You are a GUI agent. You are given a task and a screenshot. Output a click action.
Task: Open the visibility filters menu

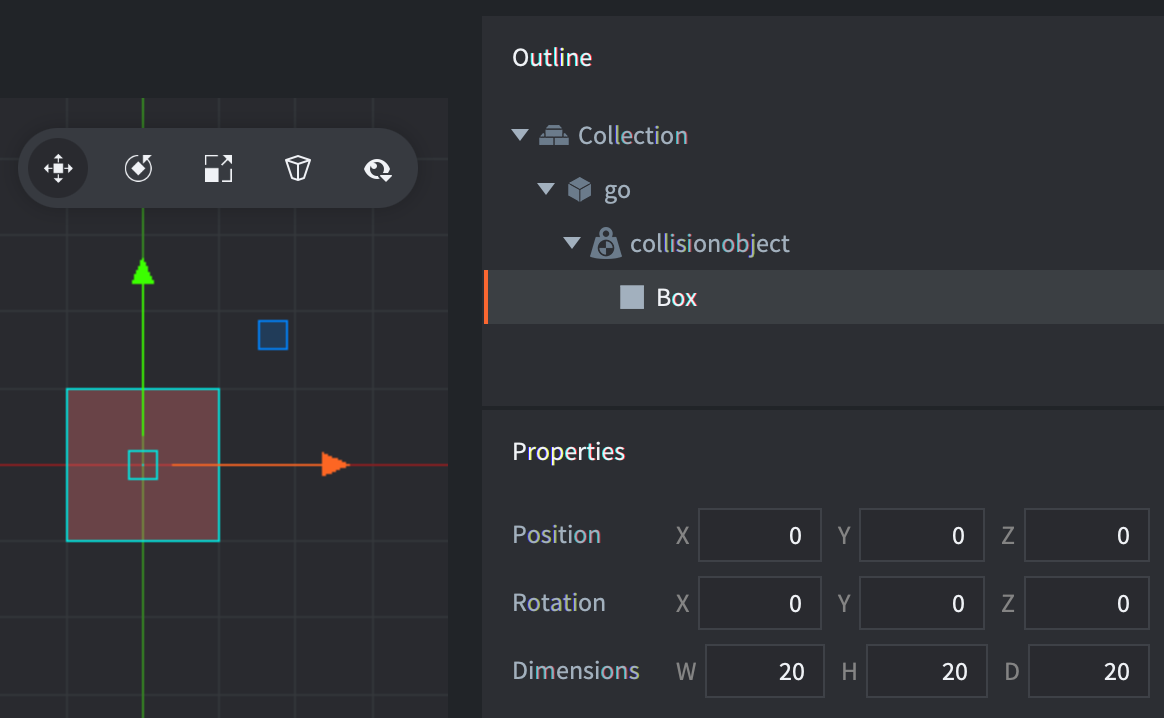click(x=377, y=169)
